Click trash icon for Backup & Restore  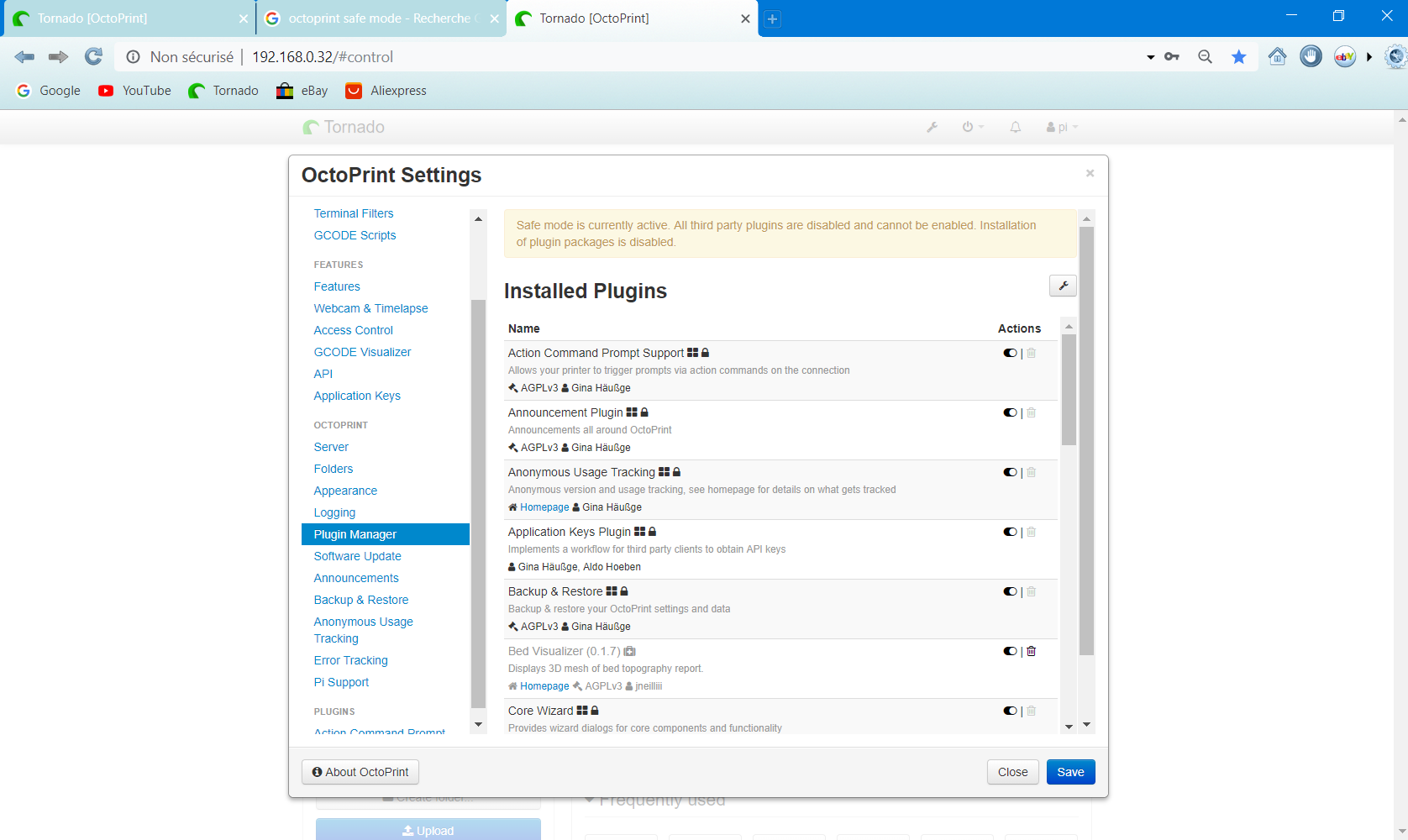1032,591
